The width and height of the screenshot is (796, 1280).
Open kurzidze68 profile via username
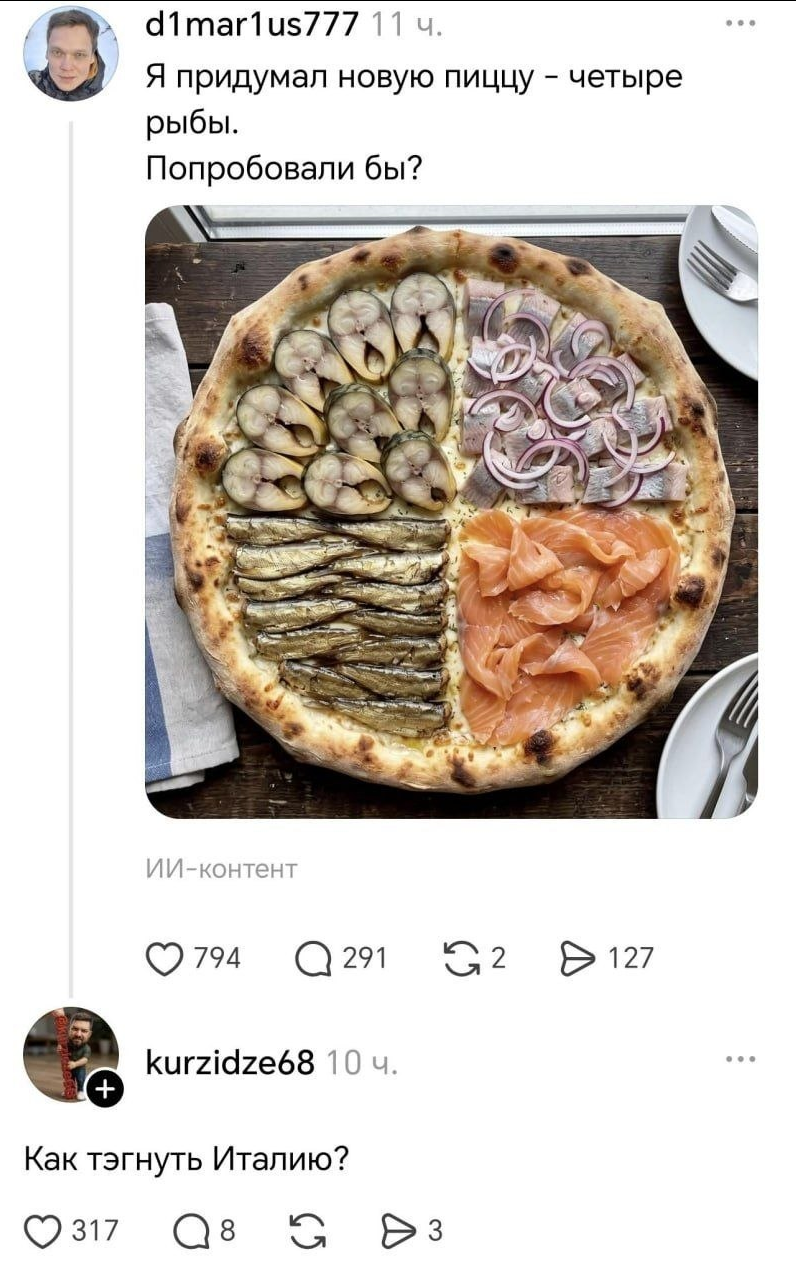click(230, 1061)
